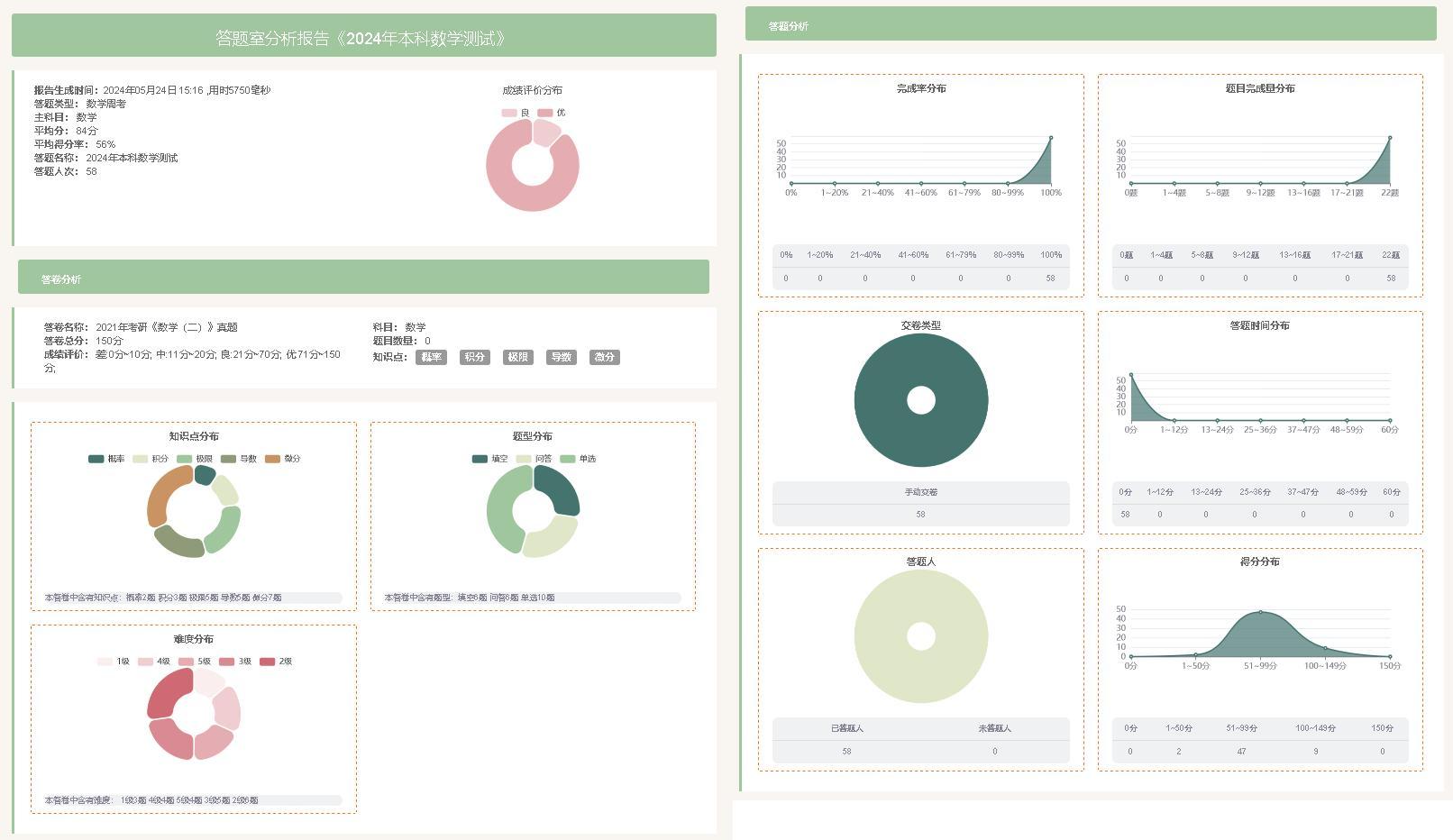Click the 答卷名称 2021年考研《数学（二）》真题 text
Screen dimensions: 1453x840
141,327
